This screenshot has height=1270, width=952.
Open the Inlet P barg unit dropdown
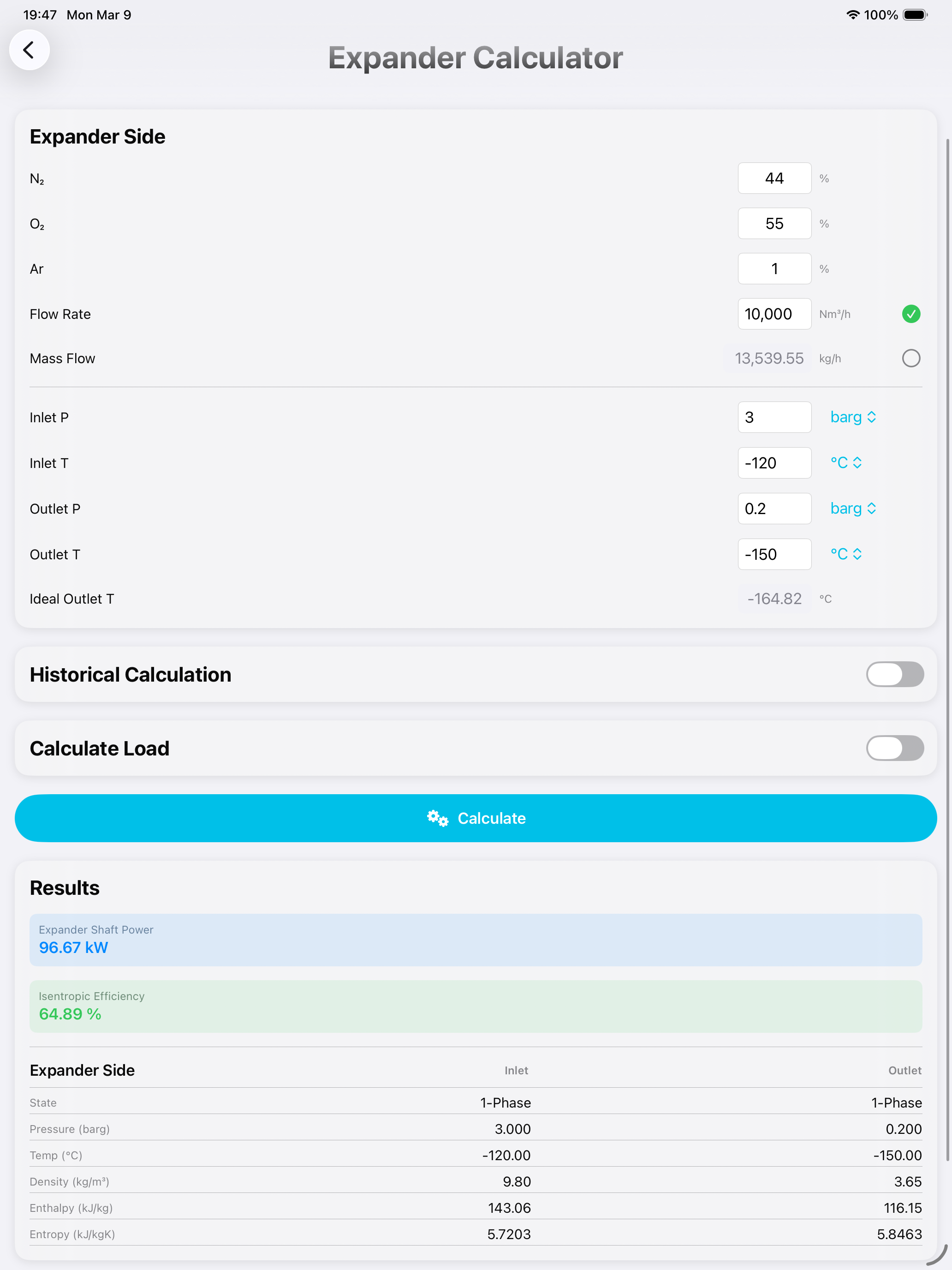pyautogui.click(x=853, y=417)
